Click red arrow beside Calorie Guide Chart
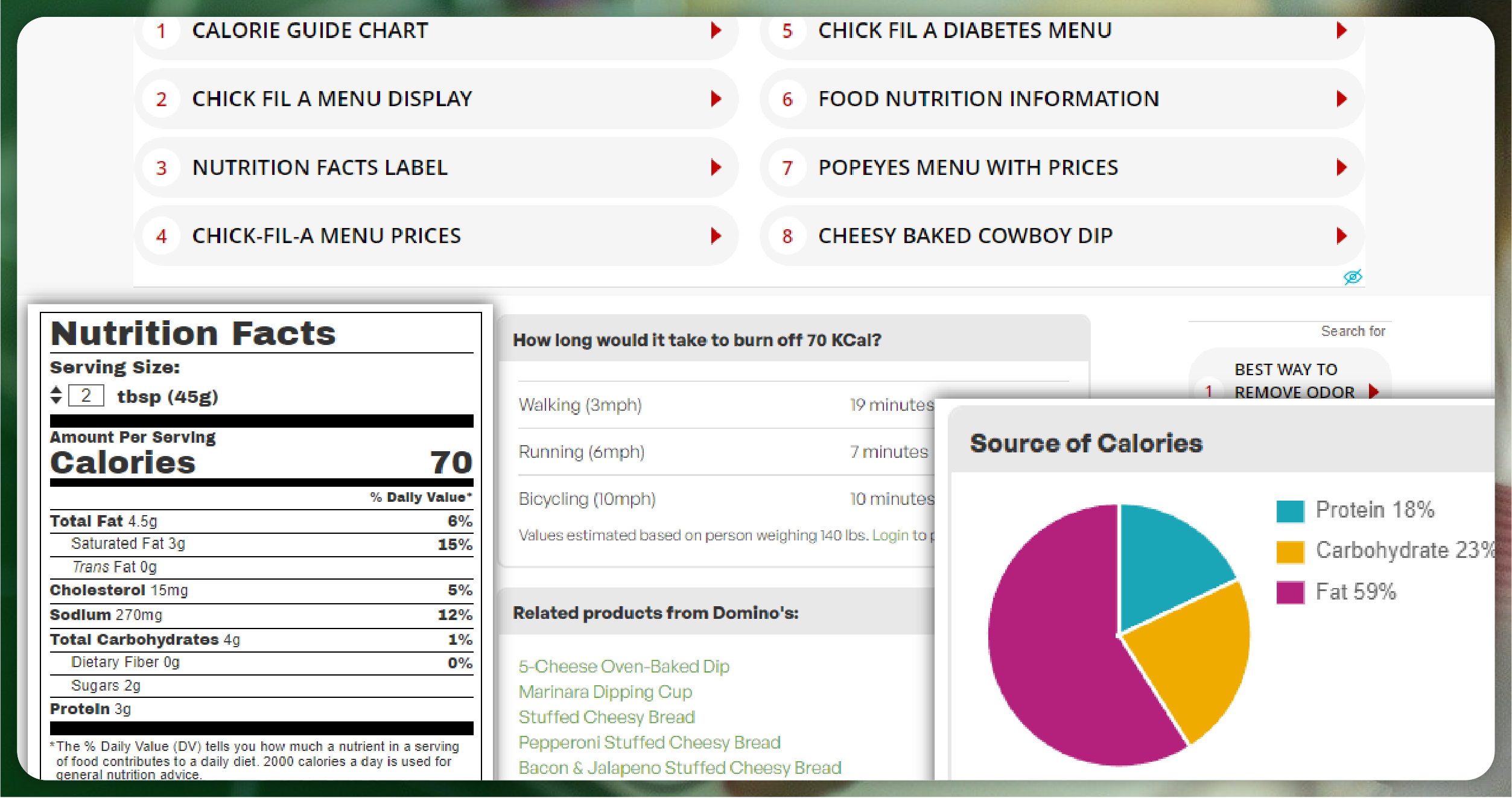This screenshot has height=798, width=1512. [x=716, y=30]
